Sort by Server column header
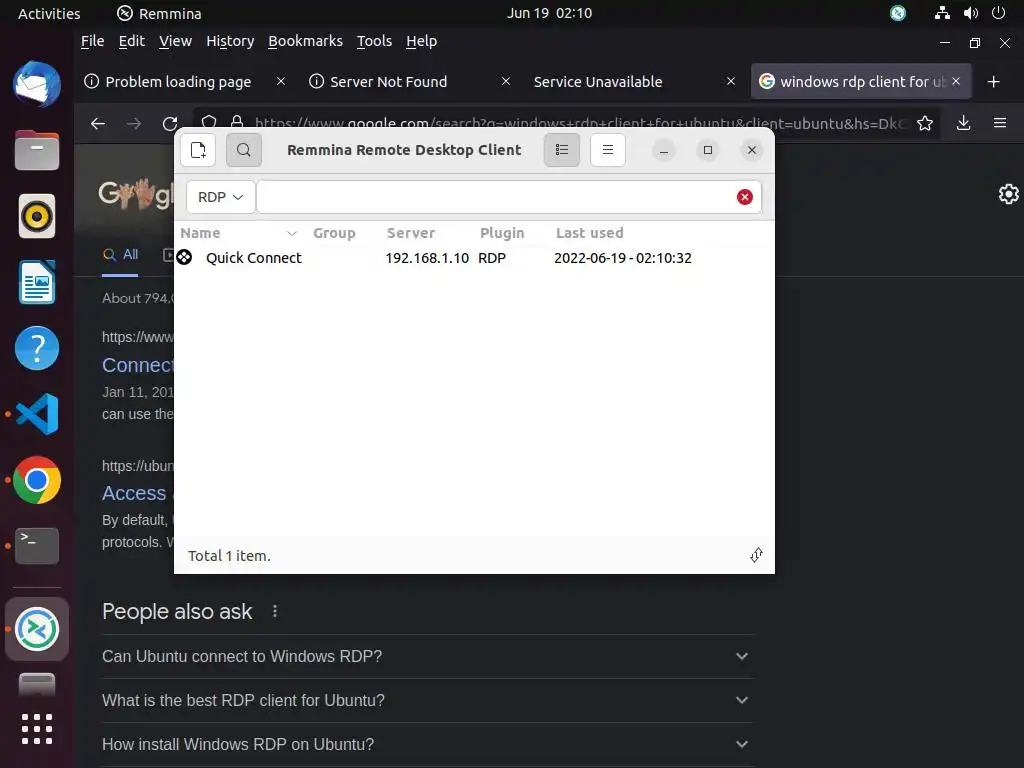 point(411,233)
